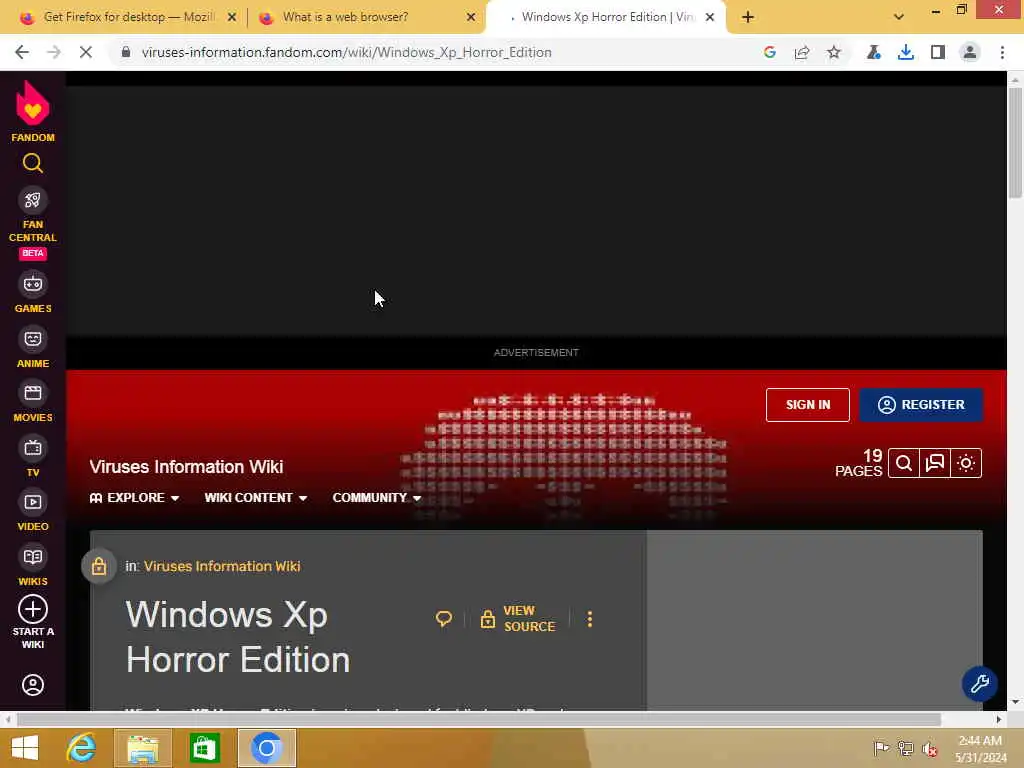Stop loading the page
Viewport: 1024px width, 768px height.
click(x=86, y=52)
